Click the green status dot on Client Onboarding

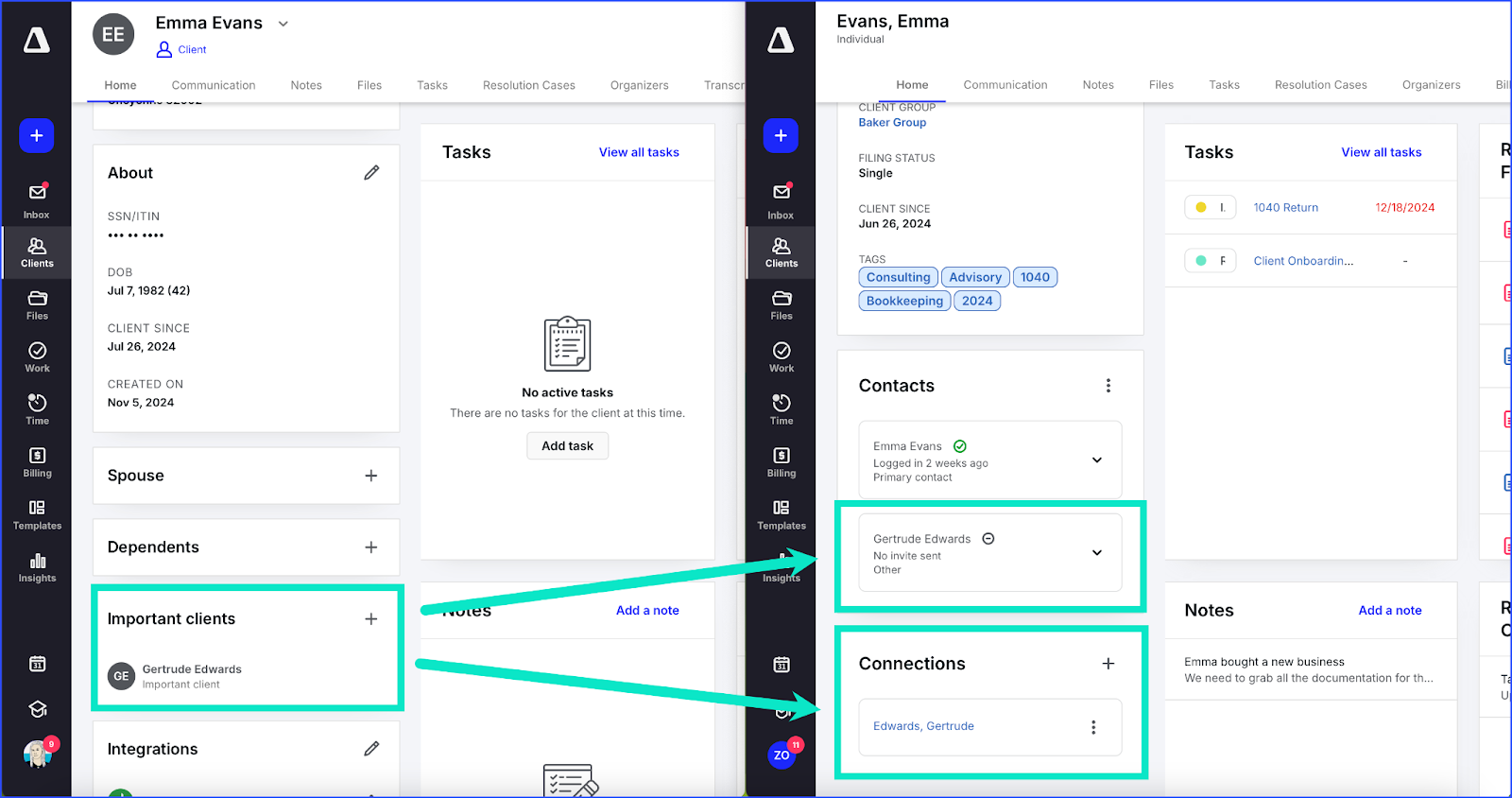[x=1201, y=261]
